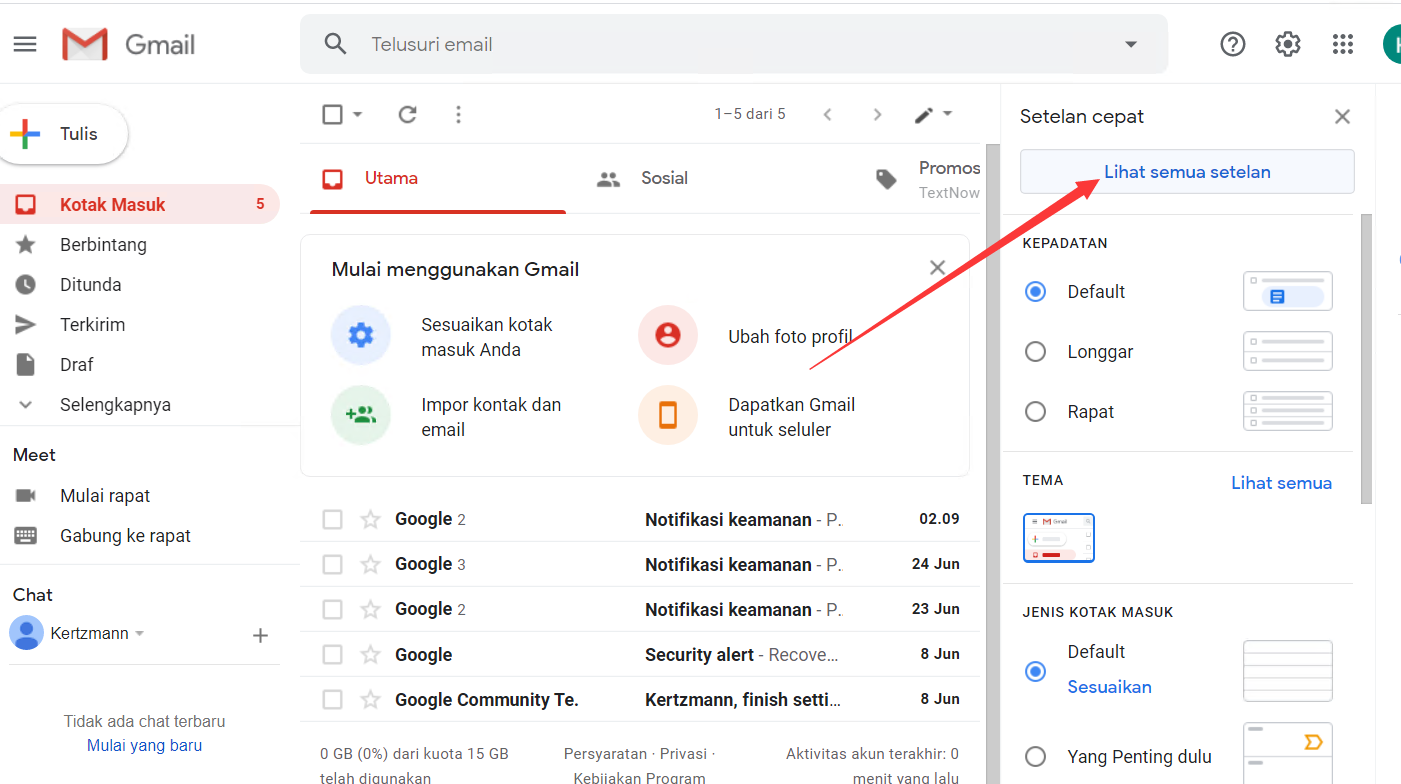Click the Sesuaikan kotak masuk gear icon
Image resolution: width=1401 pixels, height=784 pixels.
pos(361,335)
